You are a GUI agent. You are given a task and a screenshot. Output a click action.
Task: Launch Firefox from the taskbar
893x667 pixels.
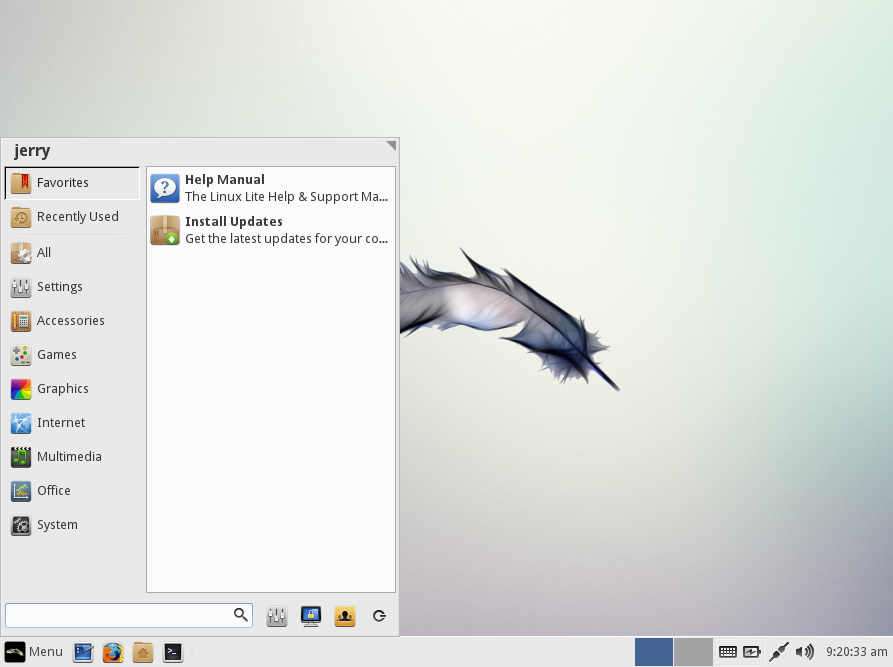tap(113, 652)
